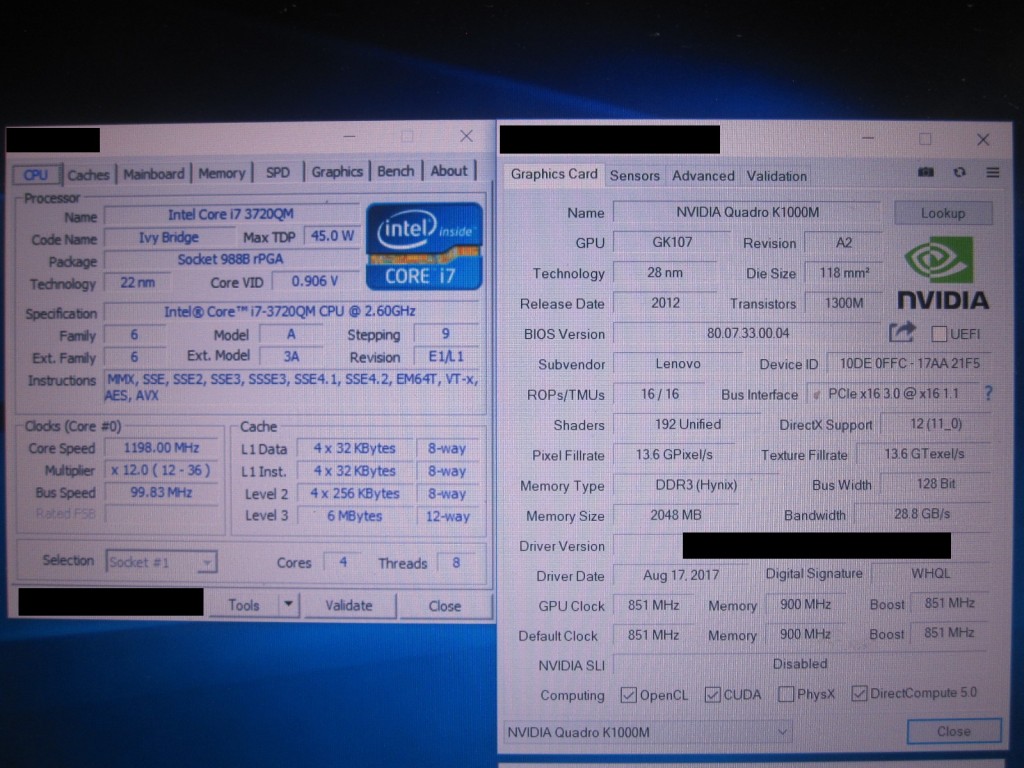
Task: Click the Texture Fillrate field 13.6 GTexel/s
Action: click(x=923, y=454)
